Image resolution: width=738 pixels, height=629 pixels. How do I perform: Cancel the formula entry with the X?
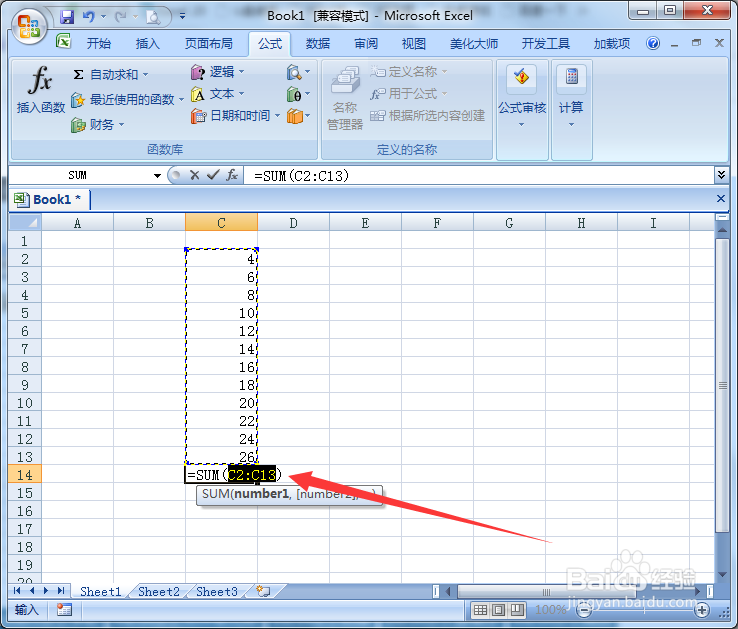click(x=194, y=176)
